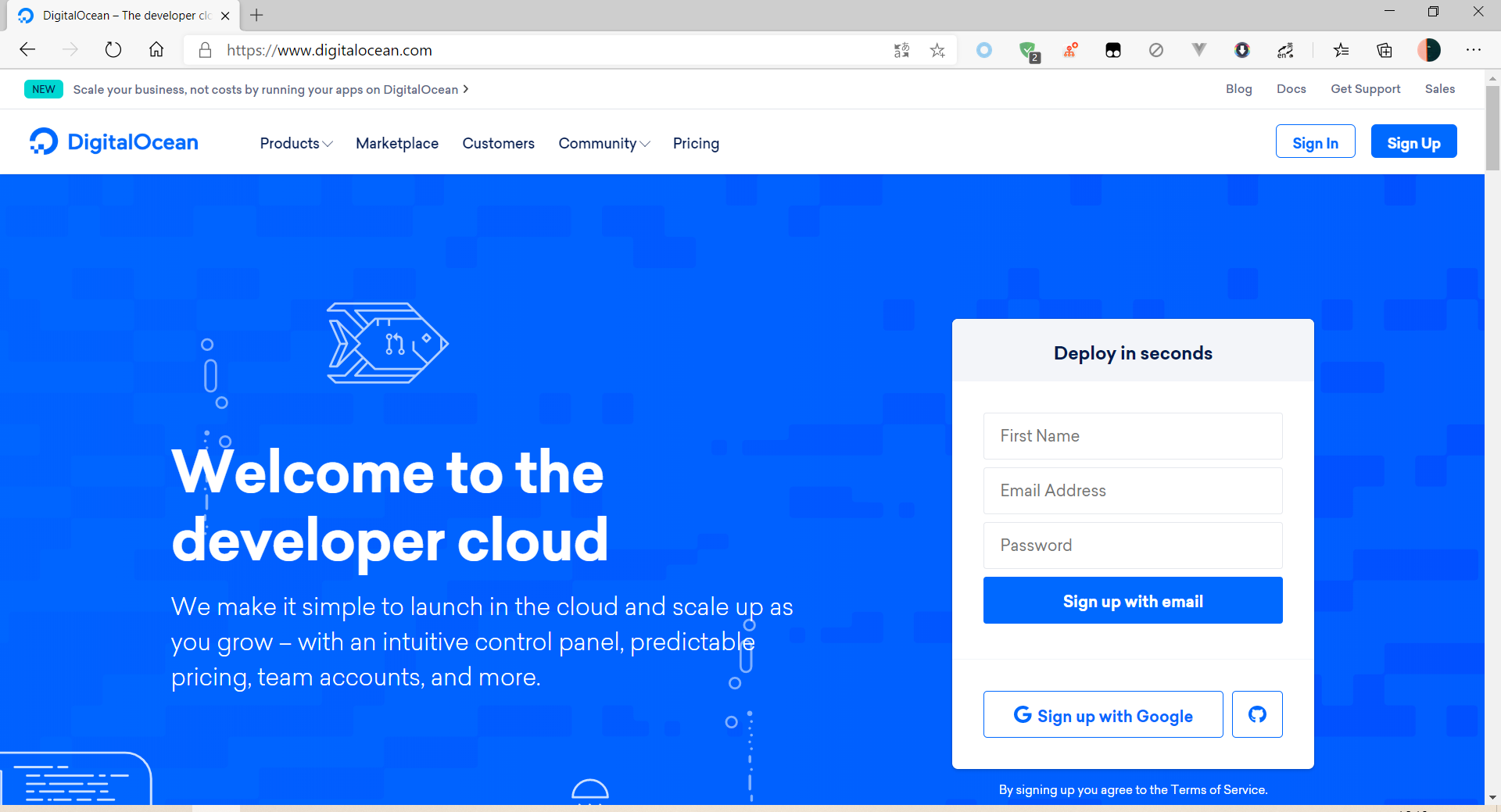1501x812 pixels.
Task: Click the lock site-info icon
Action: click(x=205, y=50)
